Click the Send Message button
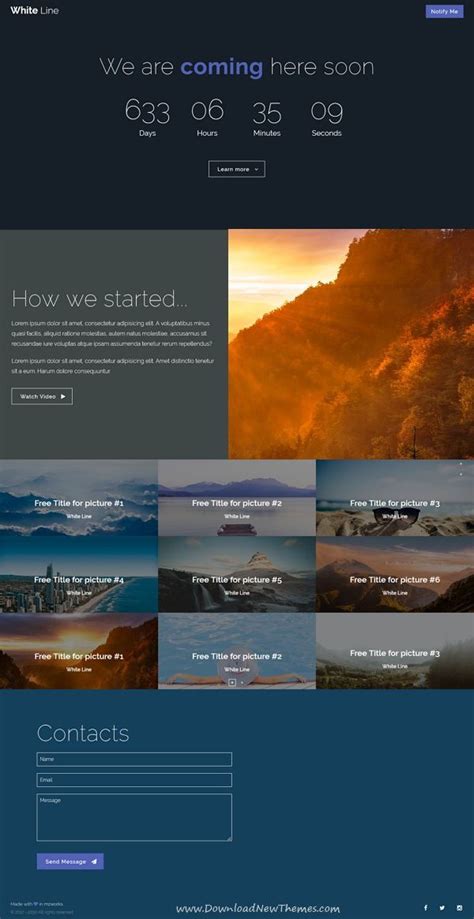 click(x=70, y=862)
